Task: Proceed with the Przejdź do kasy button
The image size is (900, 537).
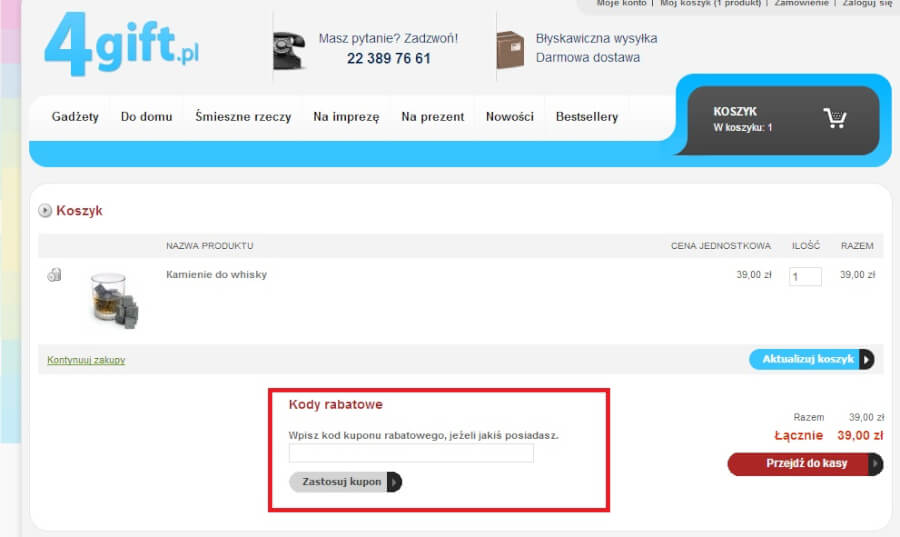Action: [x=805, y=464]
